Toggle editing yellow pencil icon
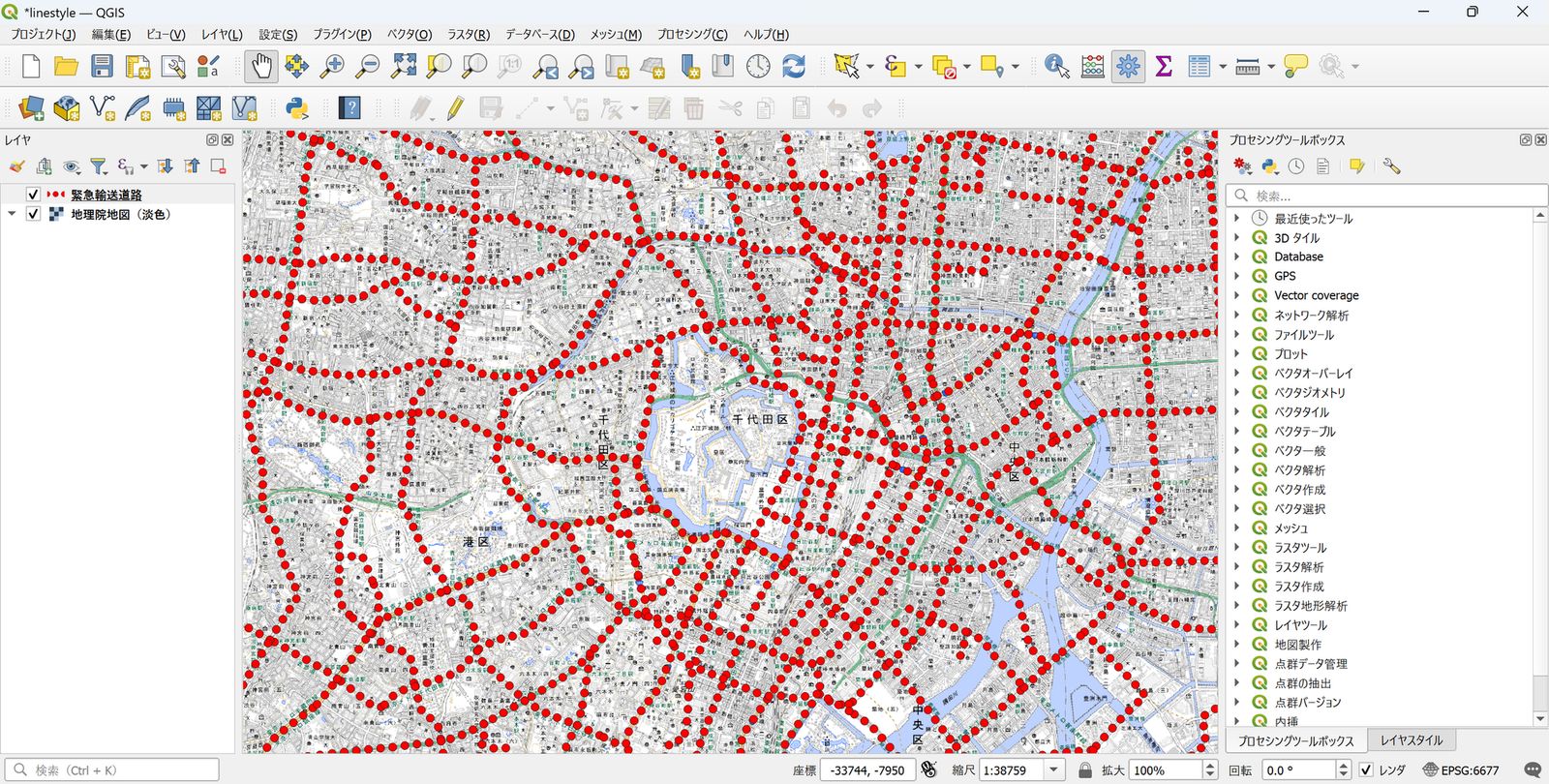 [455, 107]
